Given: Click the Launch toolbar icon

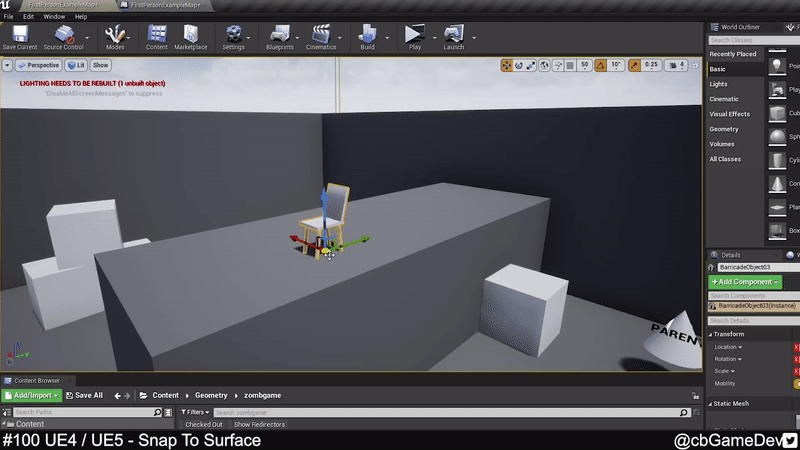Looking at the screenshot, I should pyautogui.click(x=454, y=37).
